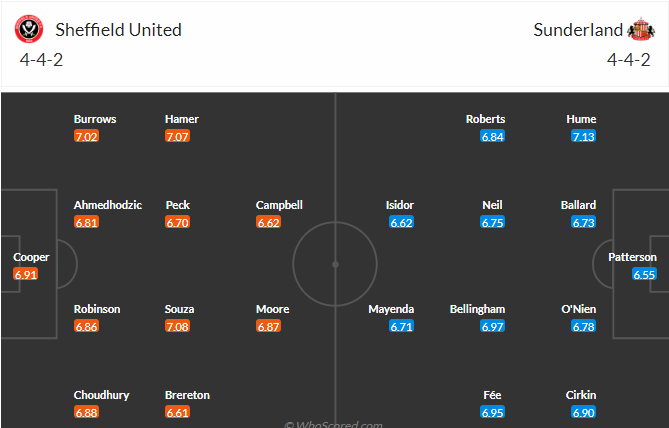
Task: Click Brereton's 6.61 rating badge
Action: (177, 413)
